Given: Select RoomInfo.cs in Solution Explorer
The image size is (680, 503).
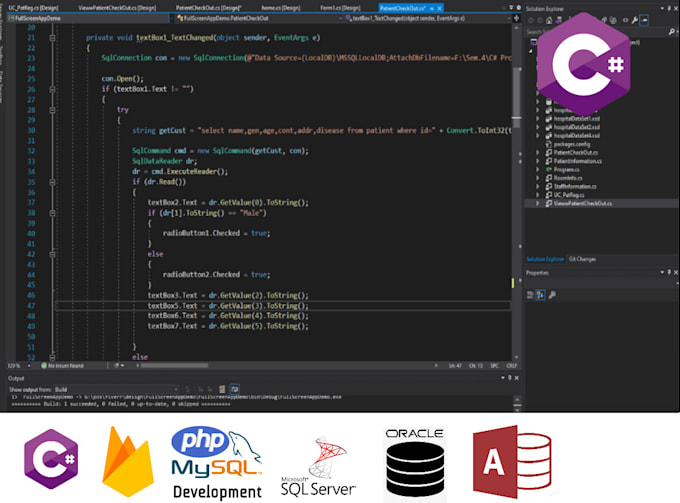Looking at the screenshot, I should pyautogui.click(x=568, y=178).
